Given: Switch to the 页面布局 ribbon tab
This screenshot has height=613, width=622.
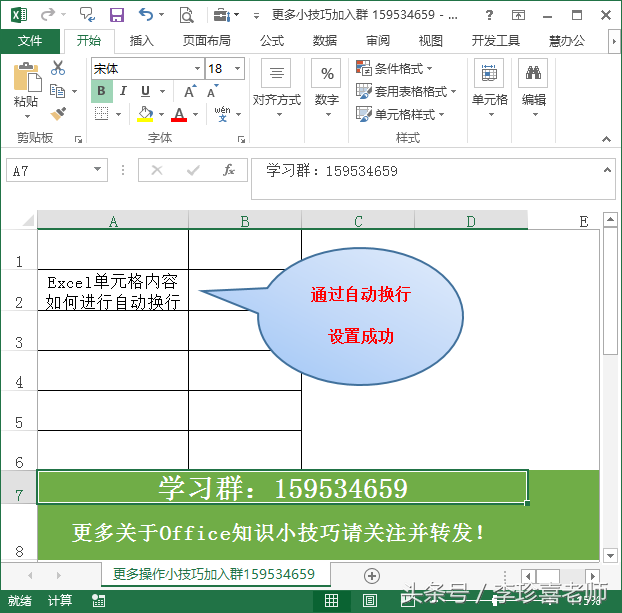Looking at the screenshot, I should click(x=206, y=41).
